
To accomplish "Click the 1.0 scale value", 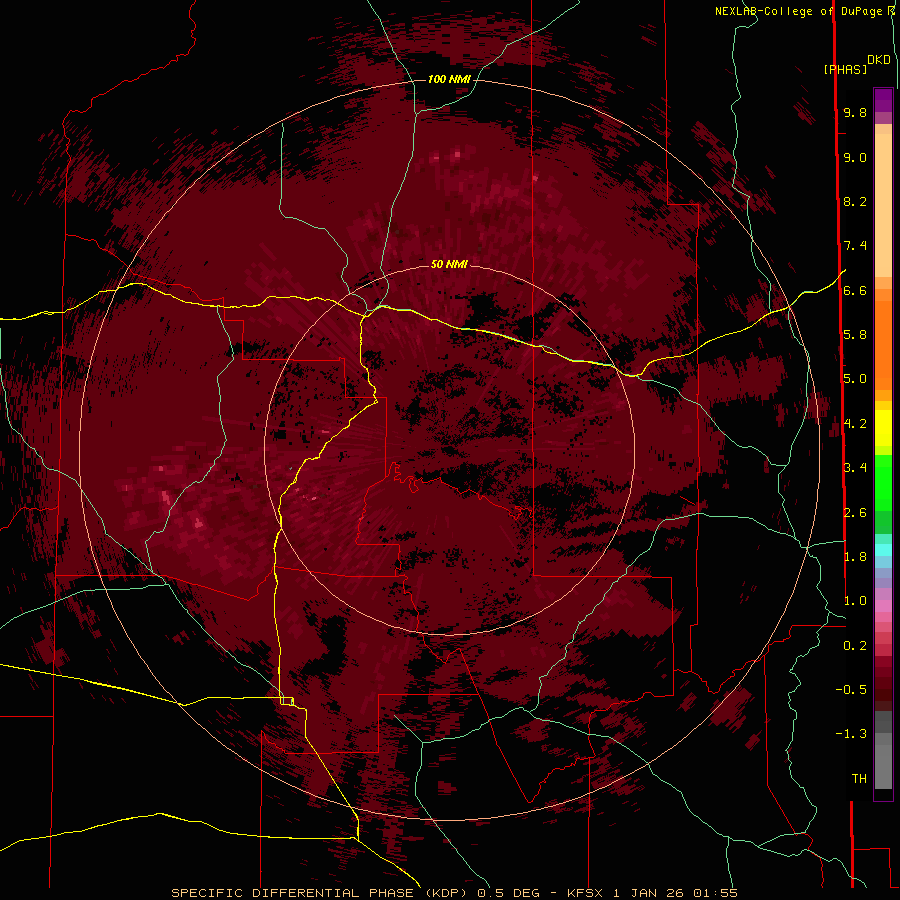I will tap(855, 601).
